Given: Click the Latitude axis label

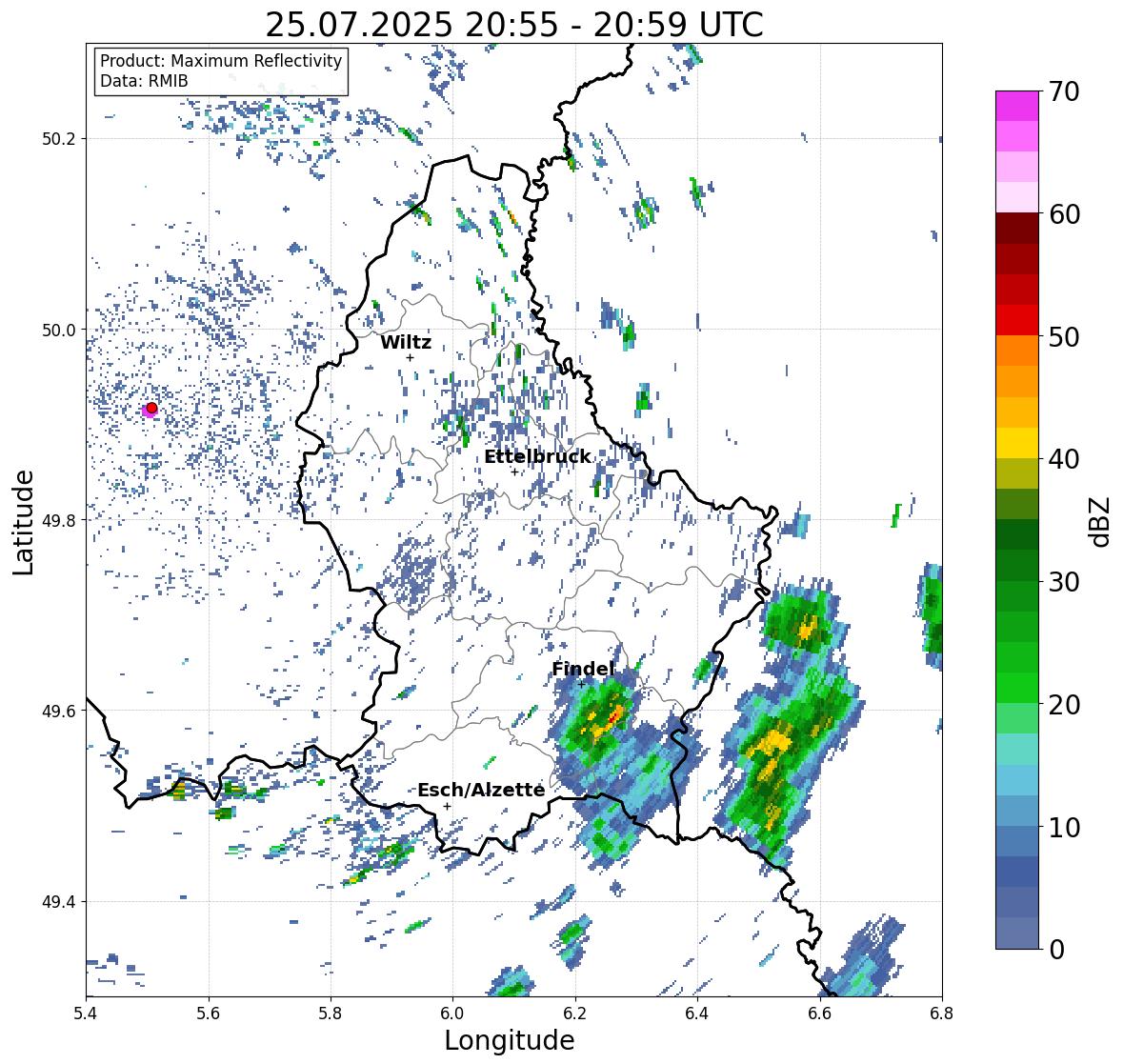Looking at the screenshot, I should (24, 522).
